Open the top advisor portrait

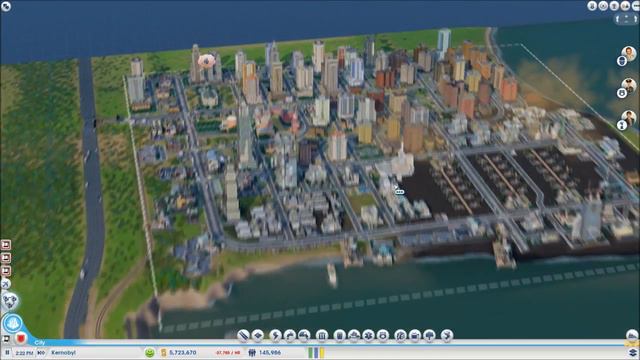click(x=629, y=53)
